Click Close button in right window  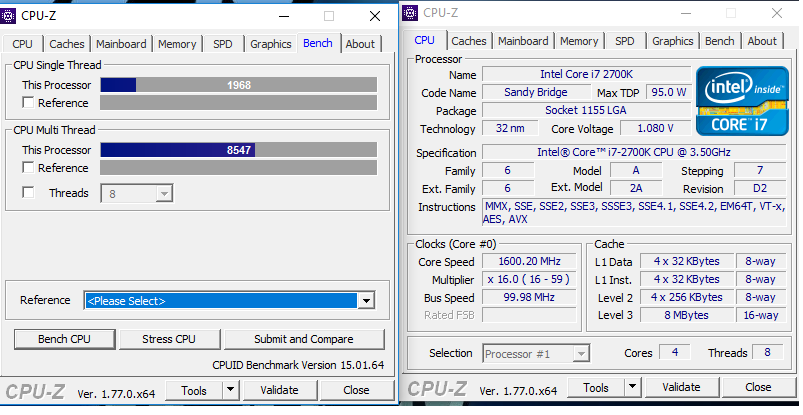click(x=758, y=387)
